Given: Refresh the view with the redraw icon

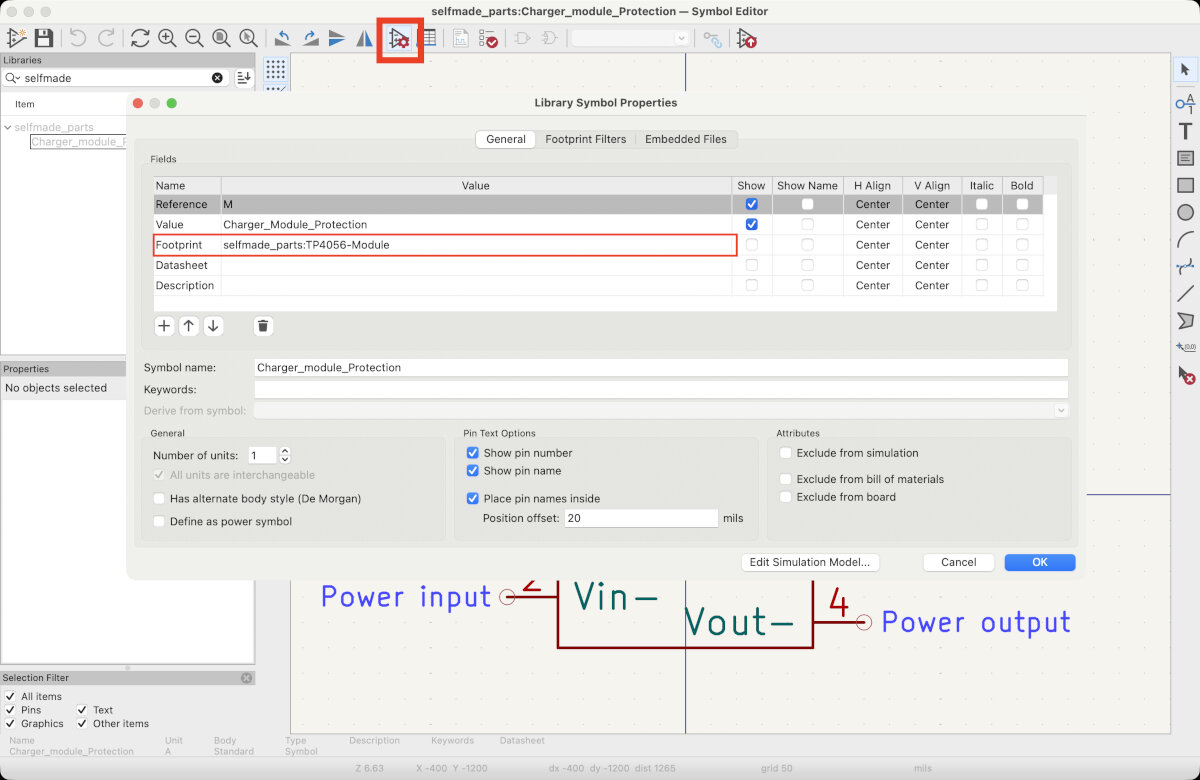Looking at the screenshot, I should point(140,38).
